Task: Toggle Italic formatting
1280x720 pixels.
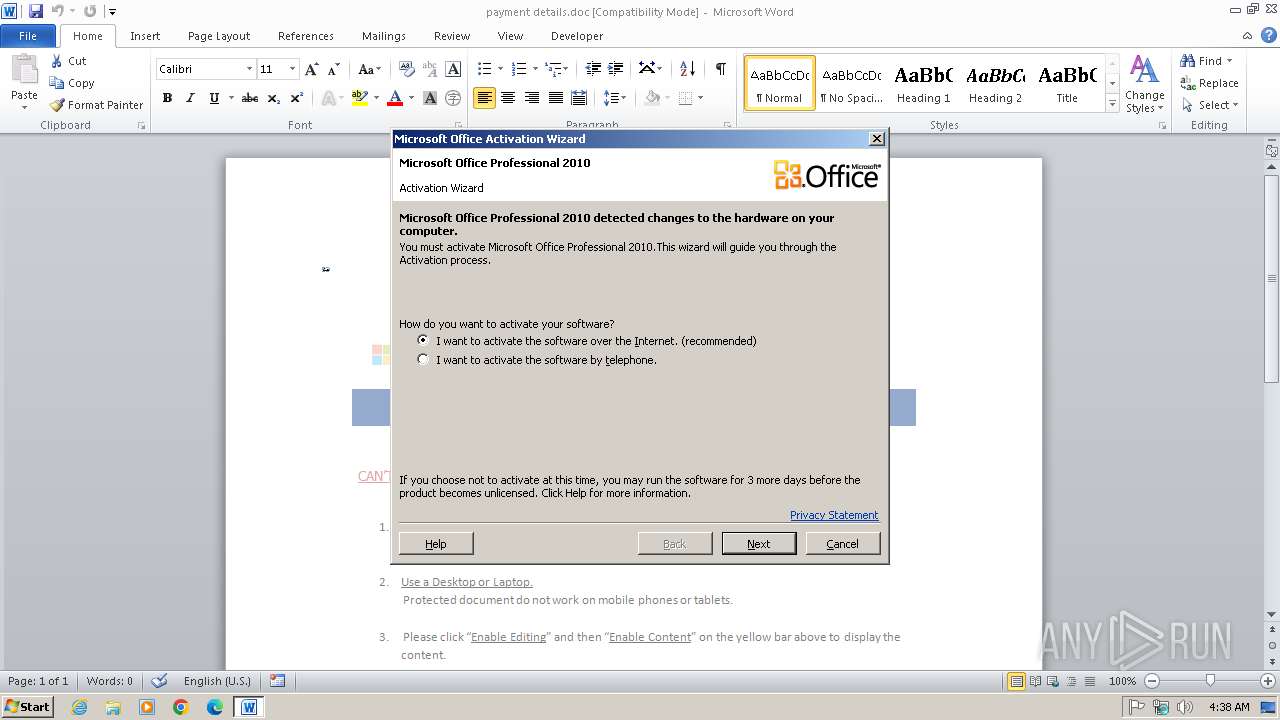Action: [x=190, y=98]
